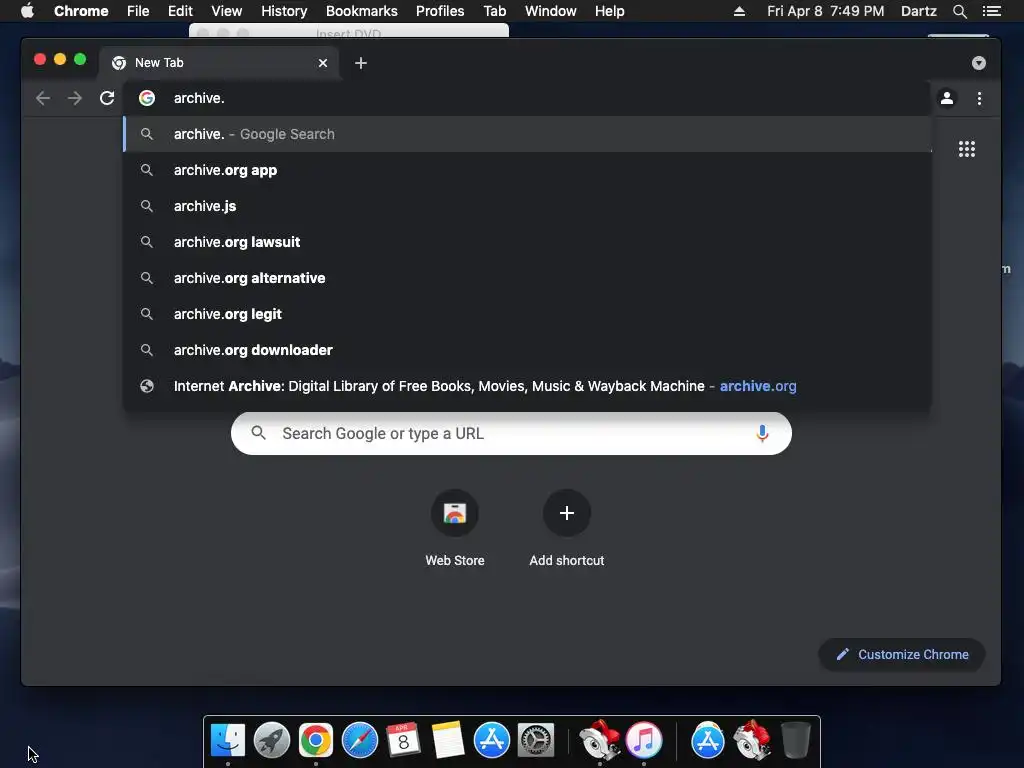Select the 'archive.org lawsuit' suggestion
Viewport: 1024px width, 768px height.
point(528,242)
